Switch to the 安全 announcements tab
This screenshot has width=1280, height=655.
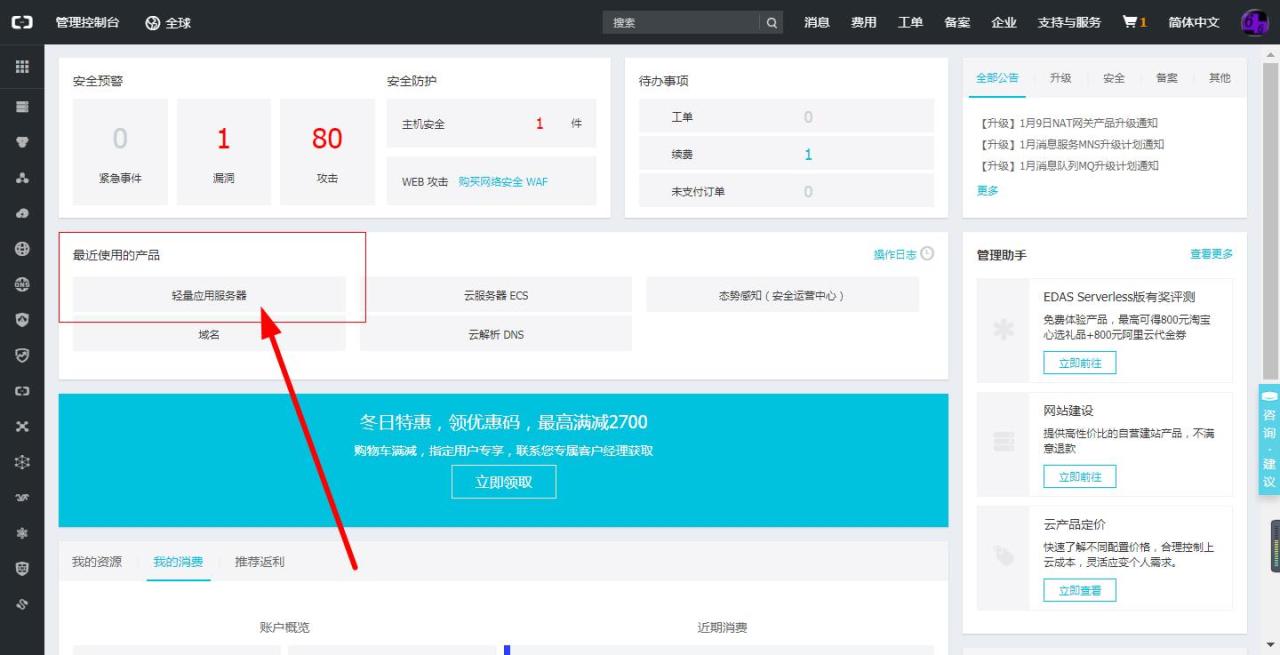(1114, 78)
